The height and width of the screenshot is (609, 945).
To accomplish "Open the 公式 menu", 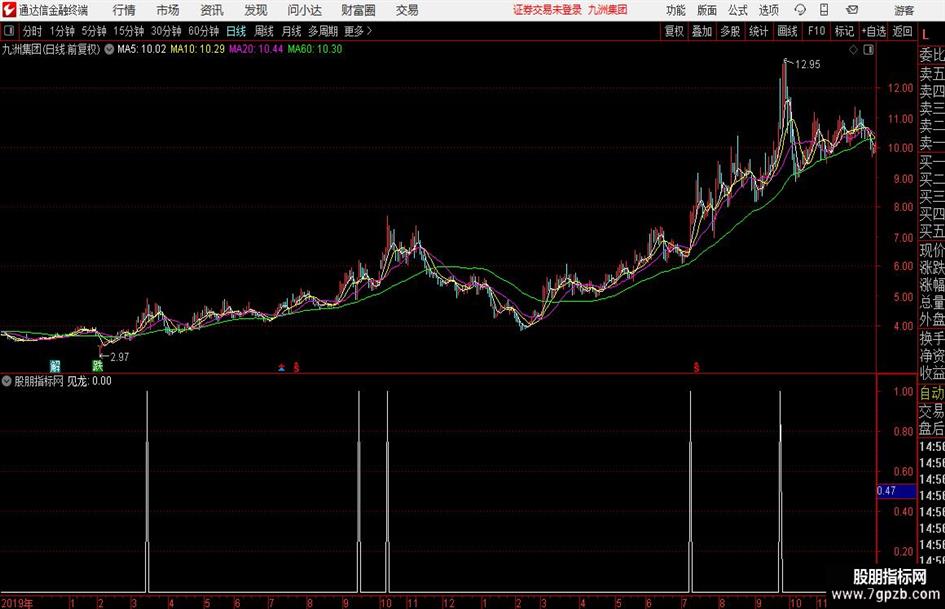I will [x=738, y=10].
